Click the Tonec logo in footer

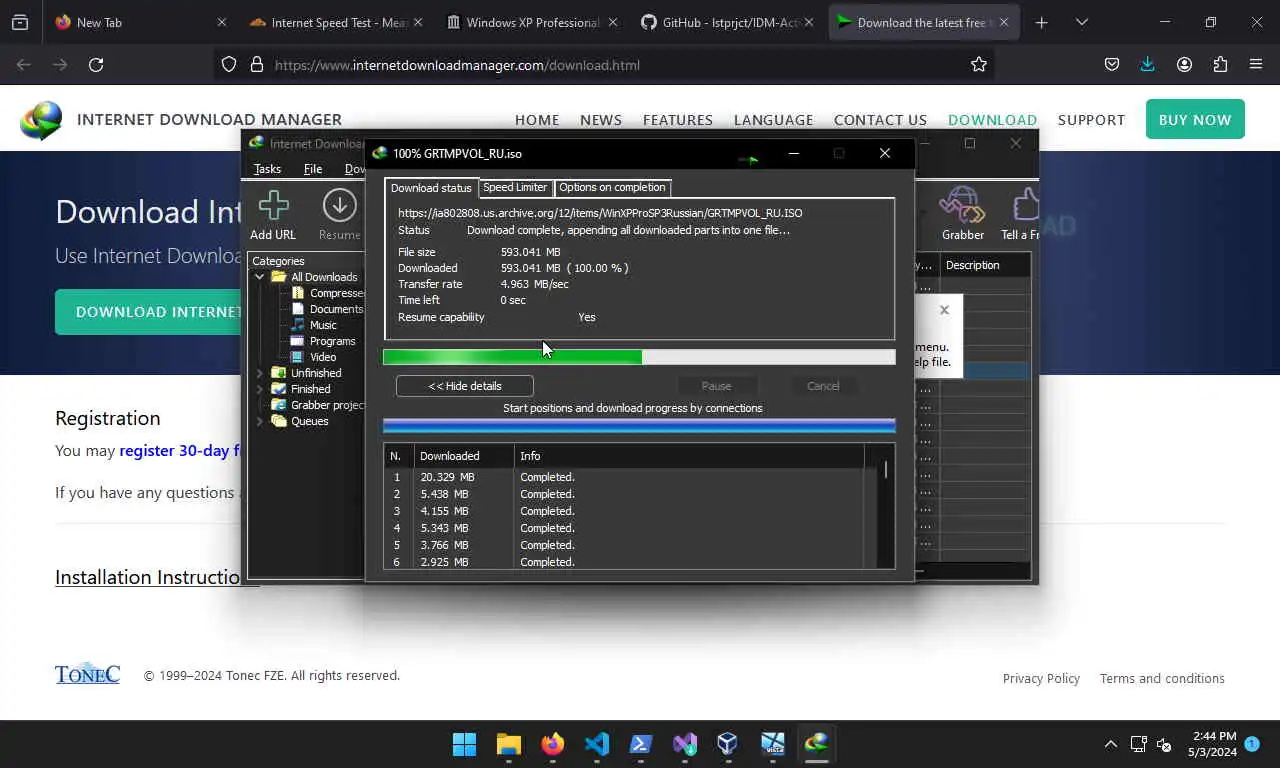tap(87, 673)
